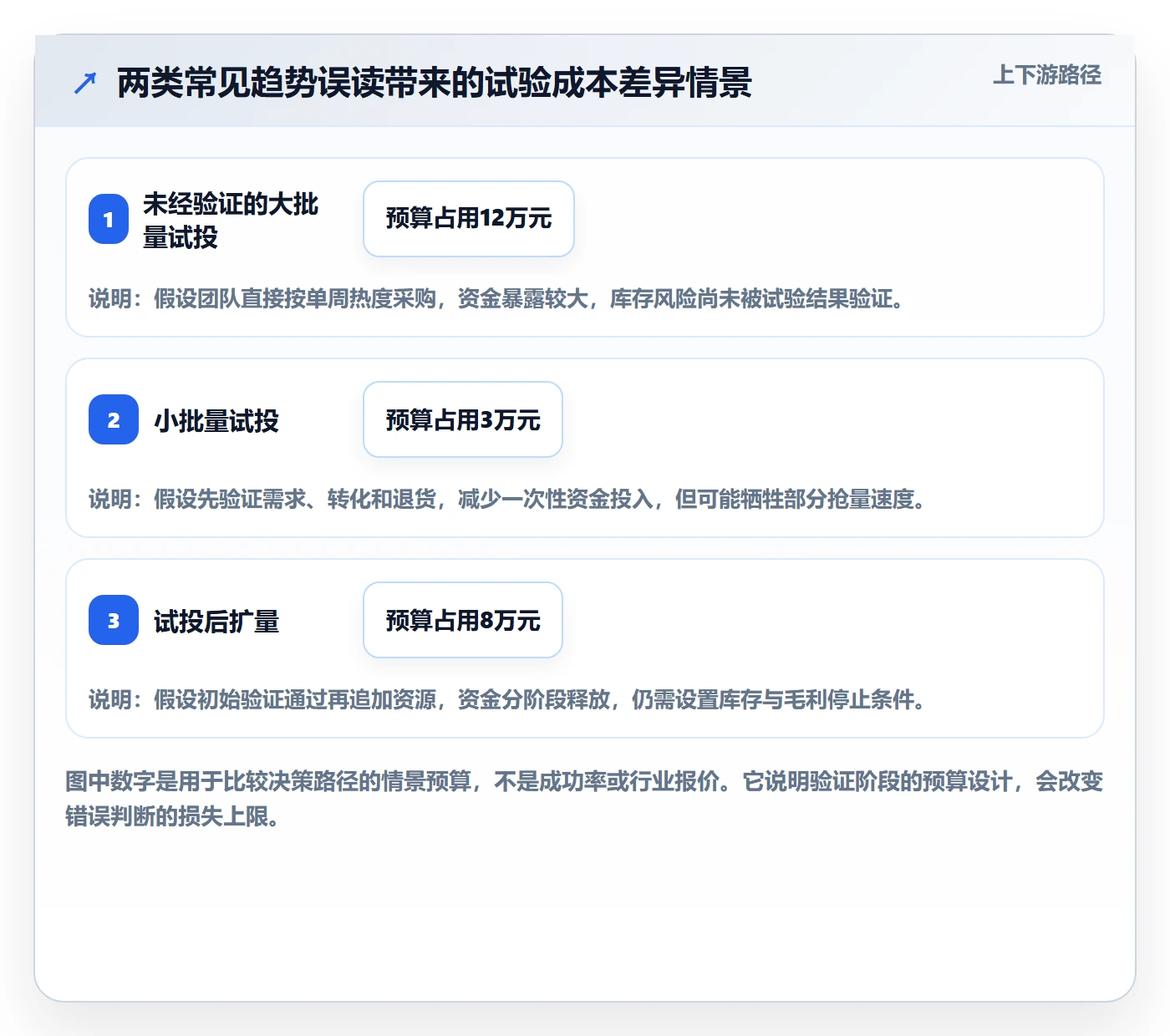This screenshot has height=1036, width=1170.
Task: Click the heading 小批量试投
Action: 216,420
